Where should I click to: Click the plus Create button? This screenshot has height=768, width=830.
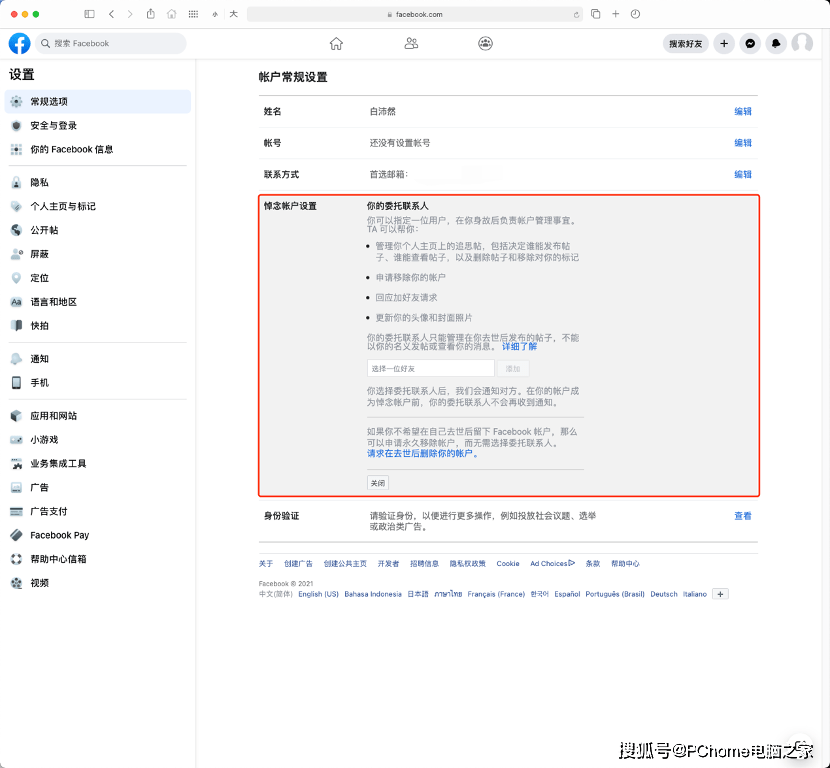tap(724, 43)
